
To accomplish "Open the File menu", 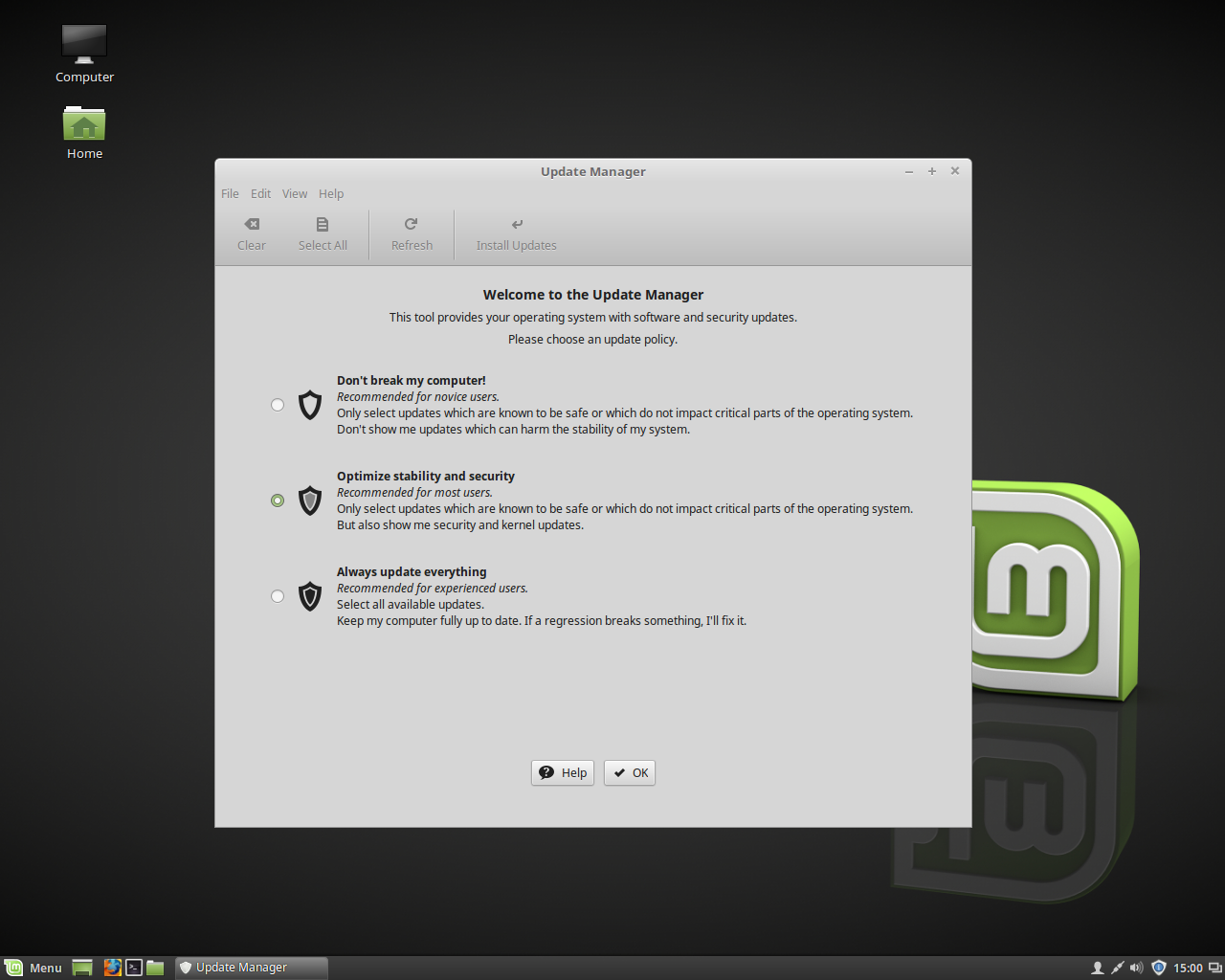I will [x=230, y=193].
